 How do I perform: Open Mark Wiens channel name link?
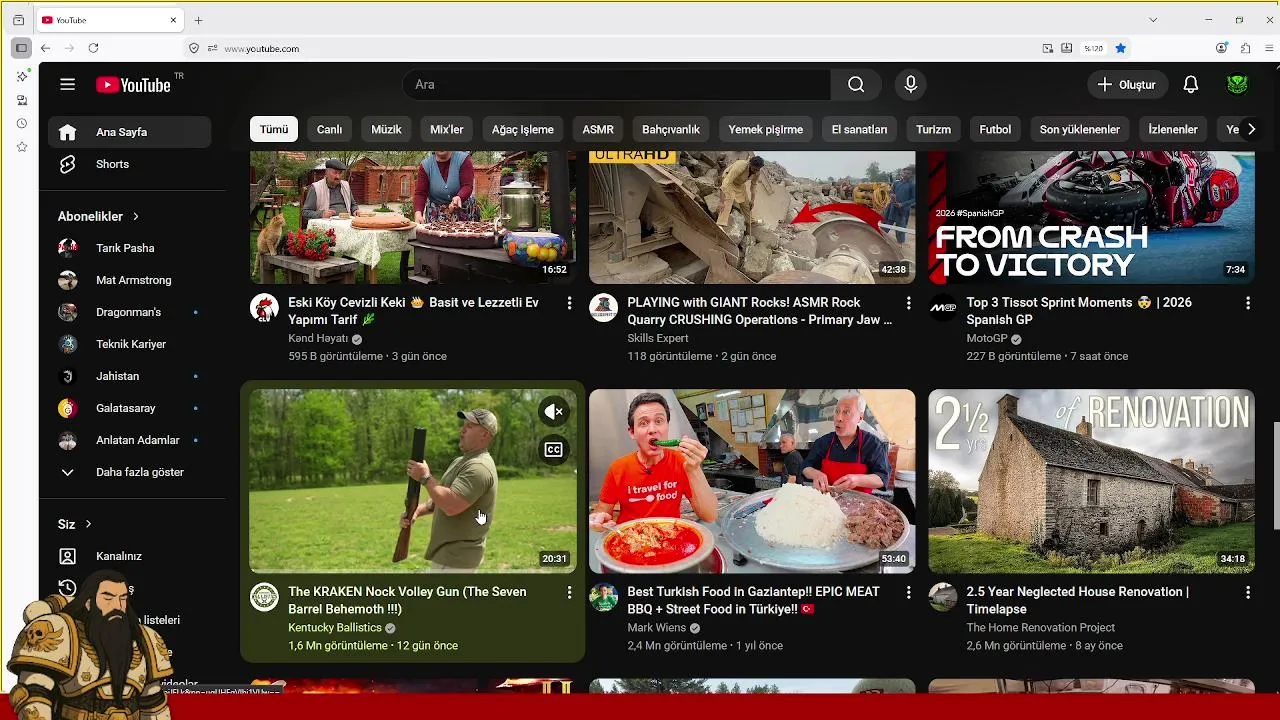tap(656, 628)
